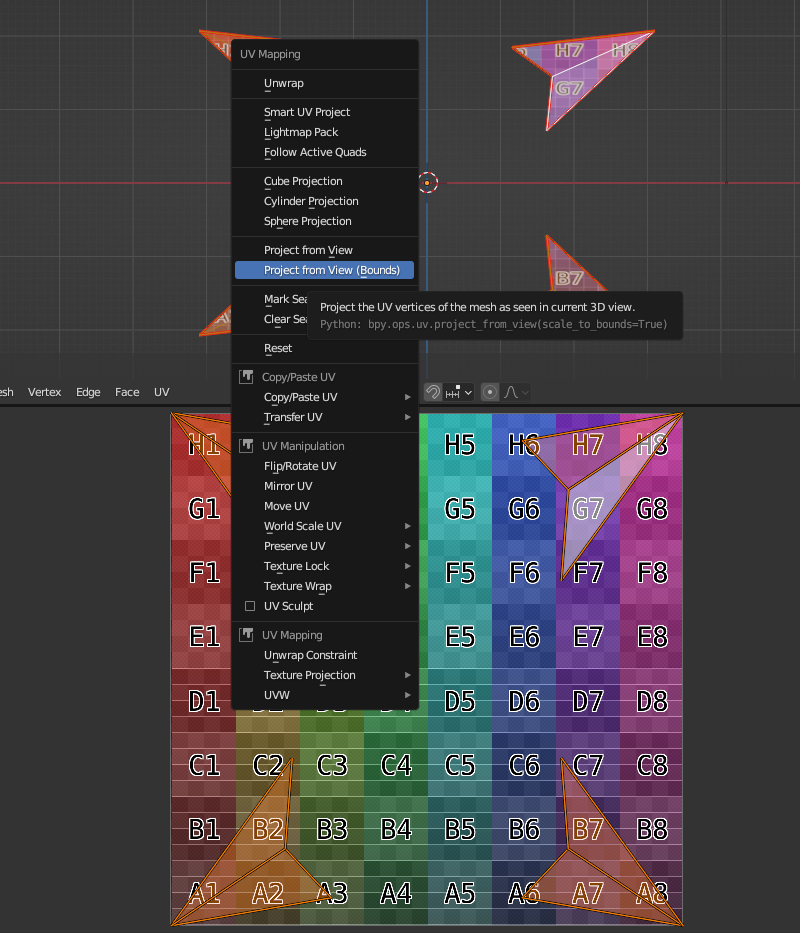
Task: Click the lower UV Mapping section icon
Action: tap(246, 635)
